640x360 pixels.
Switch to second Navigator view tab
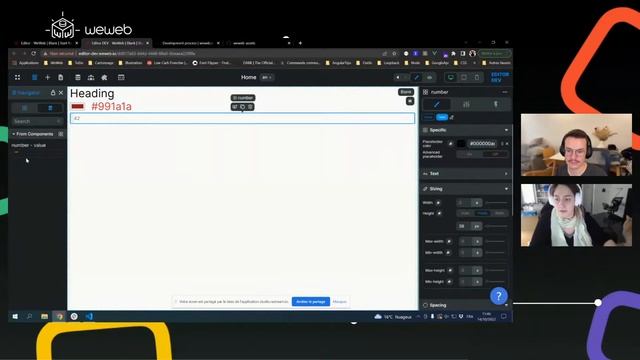[x=50, y=108]
